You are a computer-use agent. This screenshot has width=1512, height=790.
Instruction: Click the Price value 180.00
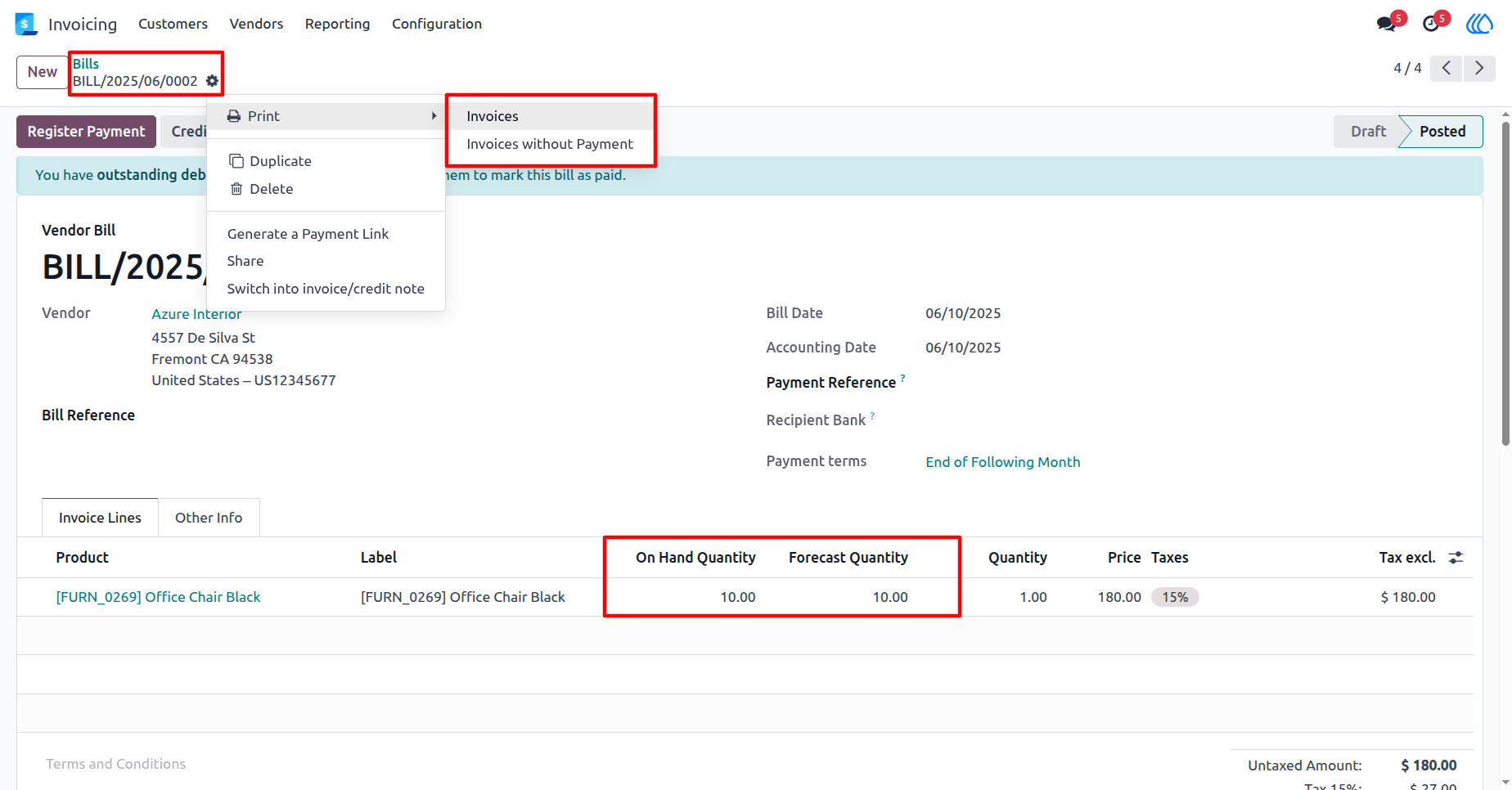[x=1119, y=597]
